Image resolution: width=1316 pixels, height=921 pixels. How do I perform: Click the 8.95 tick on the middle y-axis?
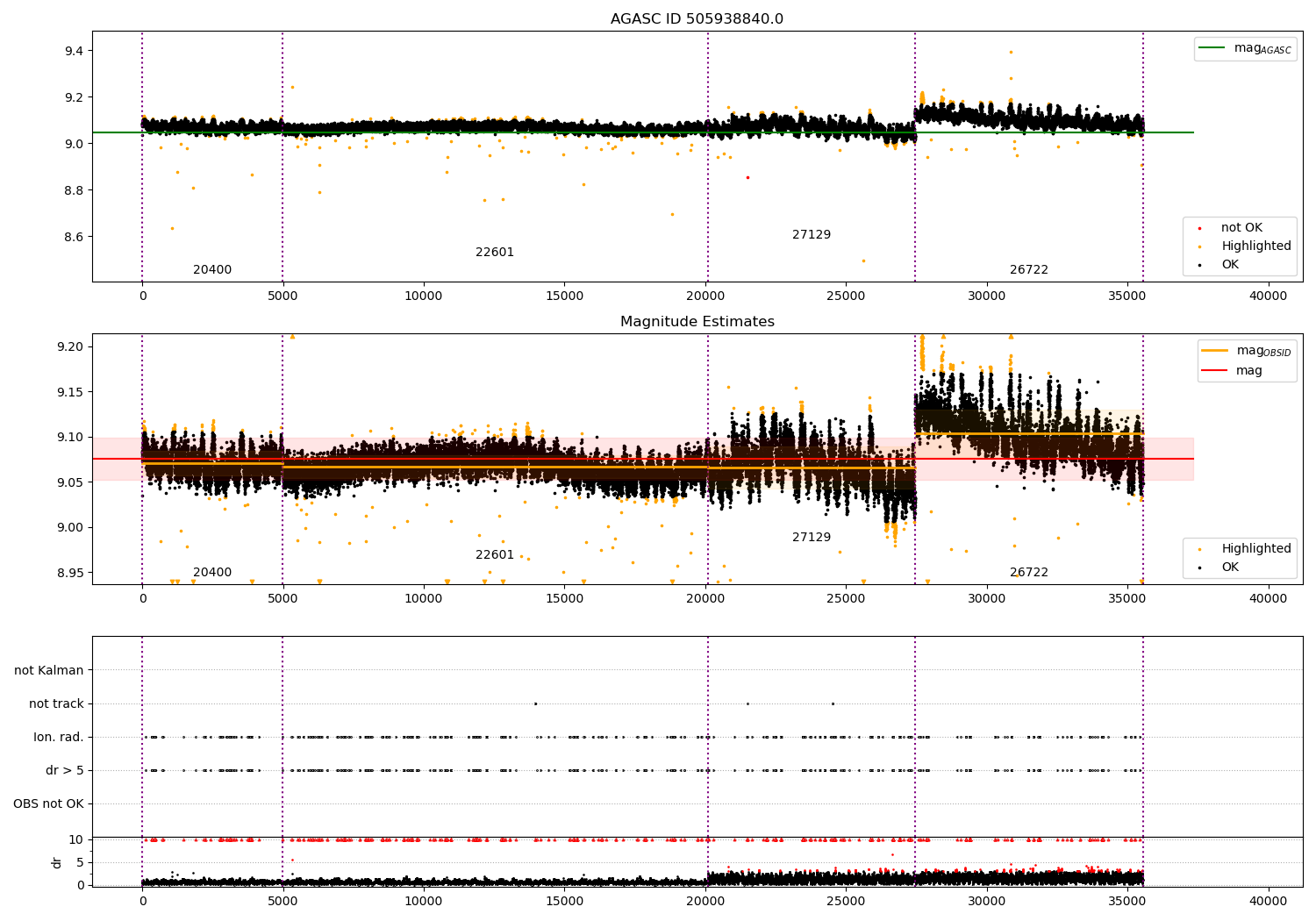(70, 573)
